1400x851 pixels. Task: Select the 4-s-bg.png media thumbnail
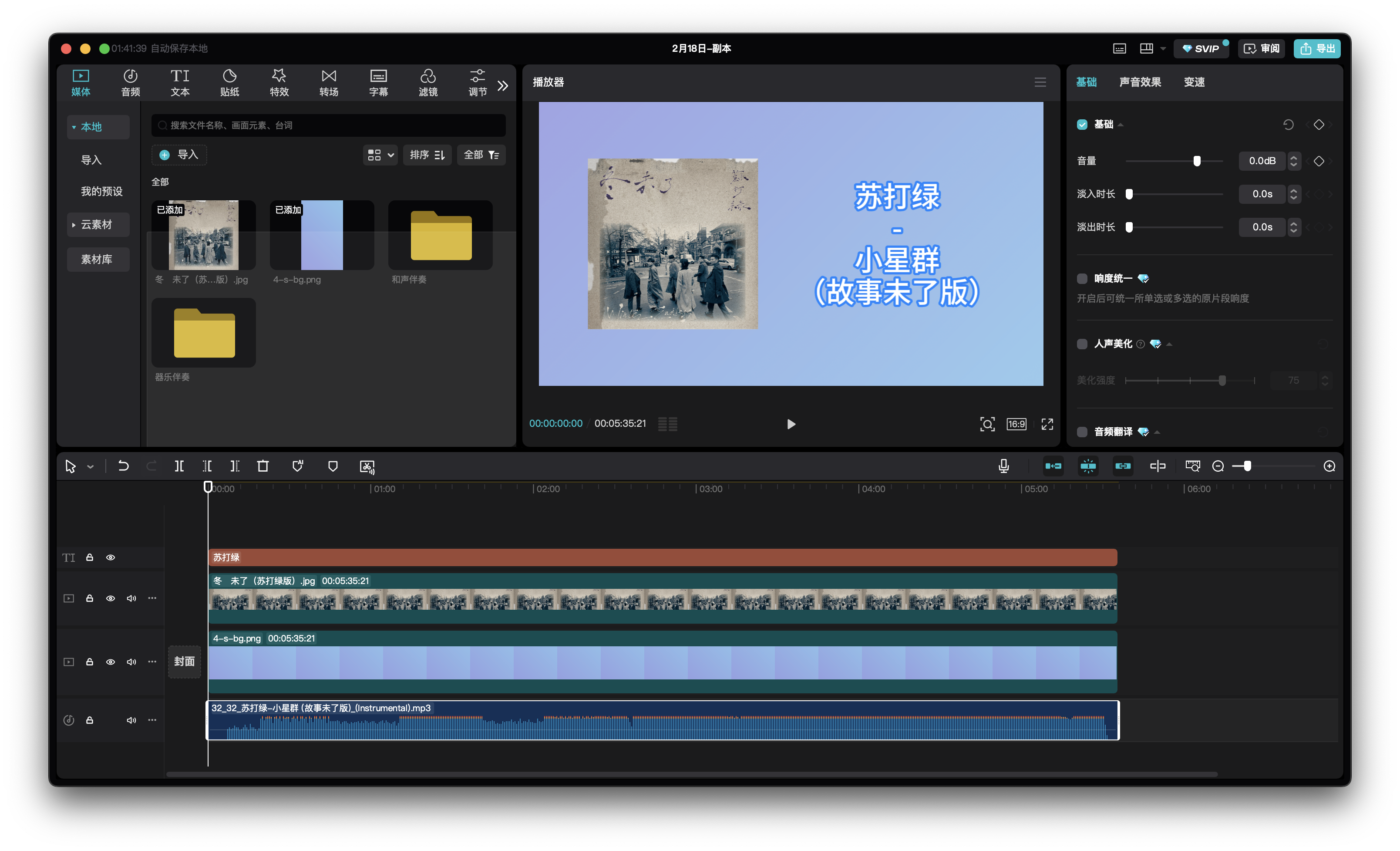322,235
